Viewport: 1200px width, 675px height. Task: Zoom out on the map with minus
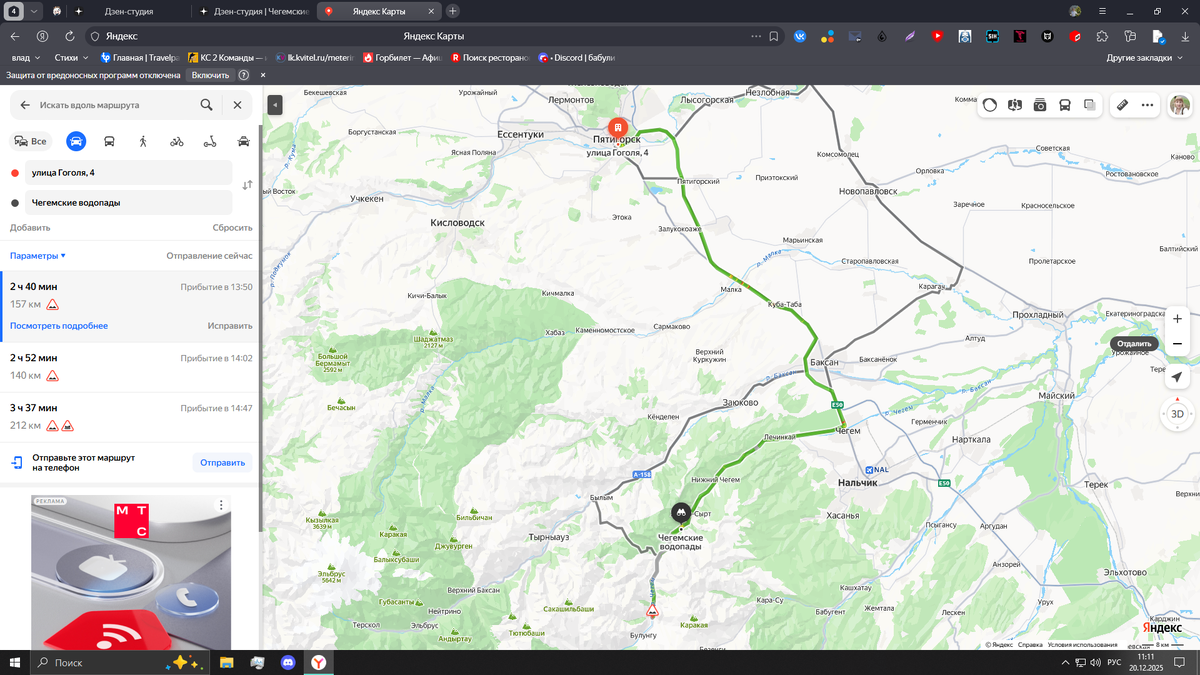pyautogui.click(x=1178, y=344)
